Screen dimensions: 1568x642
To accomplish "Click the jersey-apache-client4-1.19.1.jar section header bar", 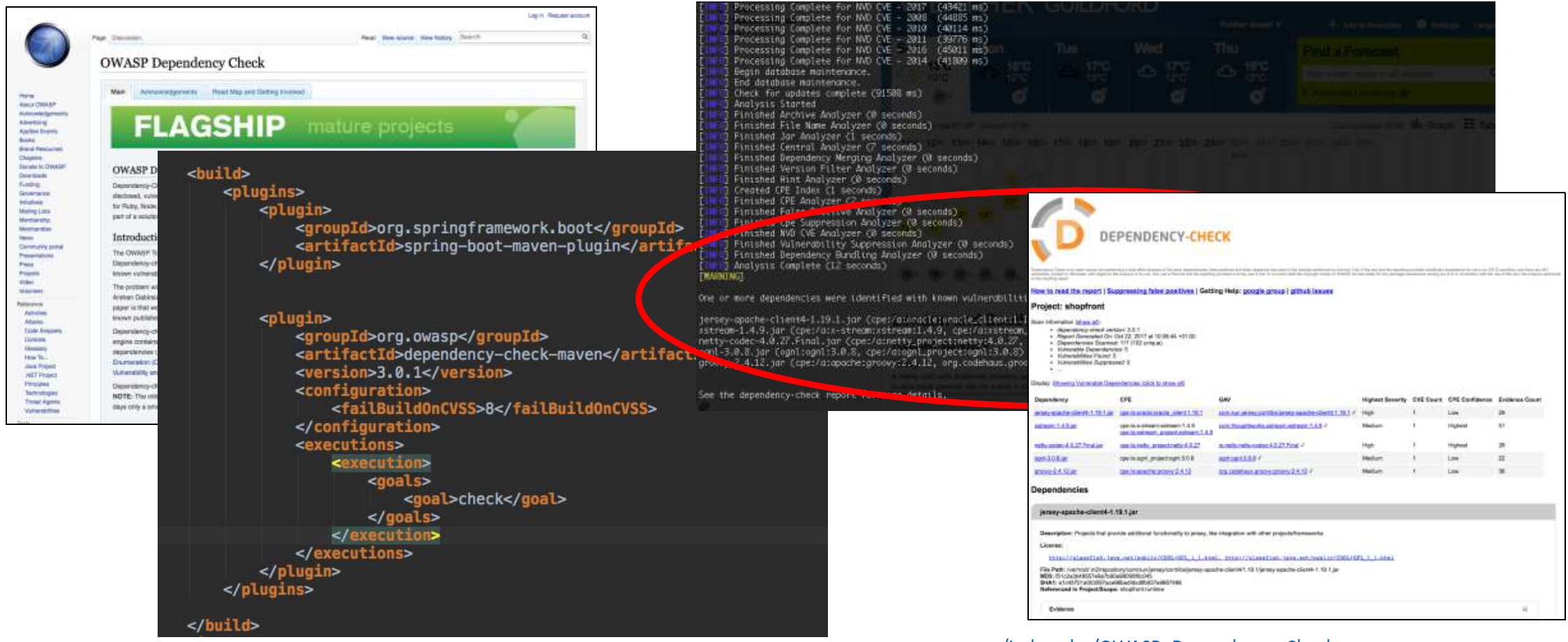I will click(x=1292, y=512).
